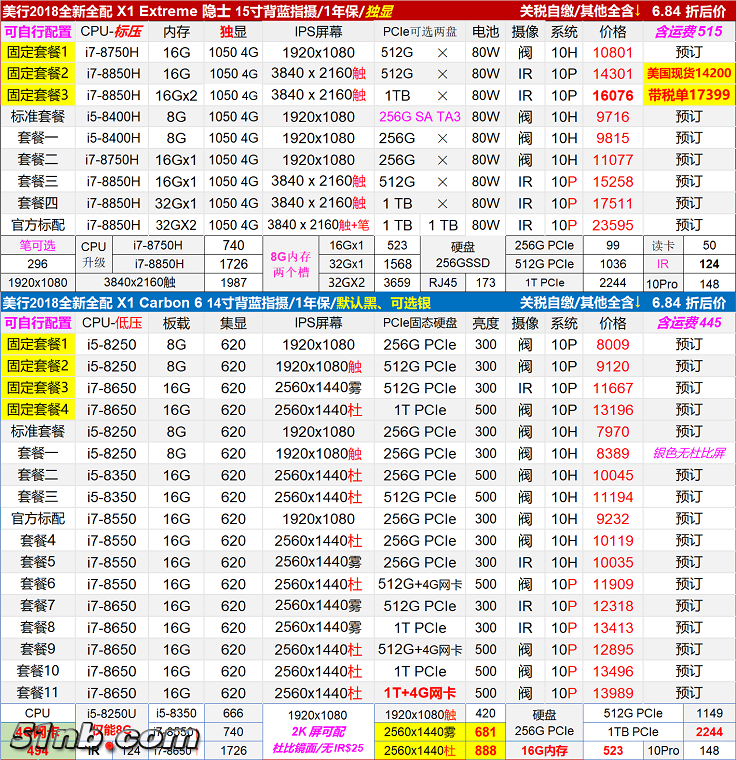
Task: Click the 预订 cell beside price 13989
Action: [689, 693]
